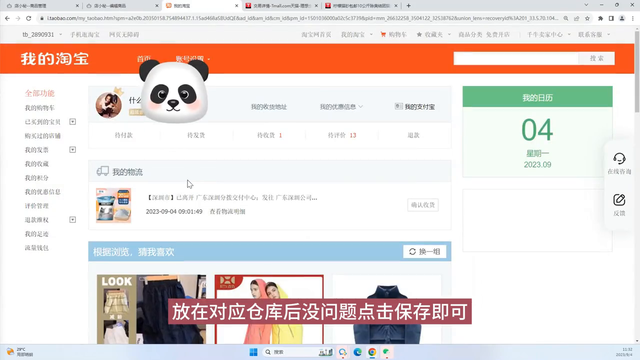
Task: Close the 我的淘宝 browser tab
Action: [236, 6]
